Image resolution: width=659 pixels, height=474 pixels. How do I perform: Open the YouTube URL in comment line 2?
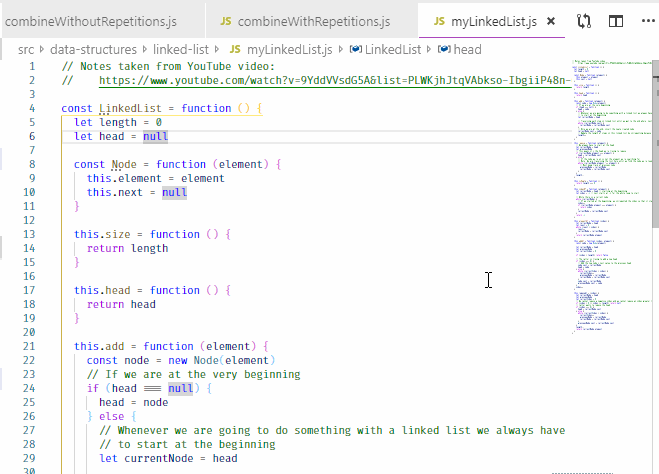(x=335, y=80)
